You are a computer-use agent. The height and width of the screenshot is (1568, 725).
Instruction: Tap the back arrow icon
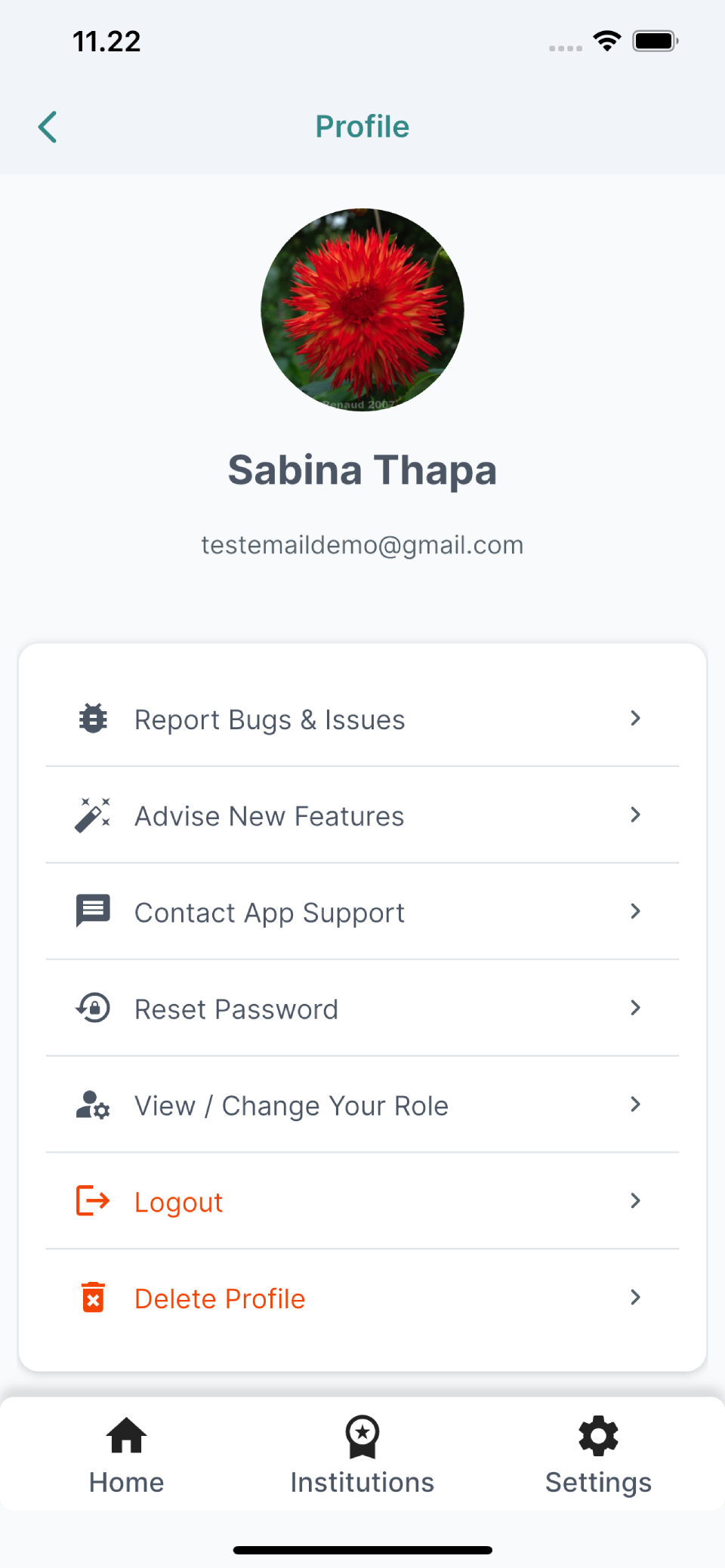48,127
